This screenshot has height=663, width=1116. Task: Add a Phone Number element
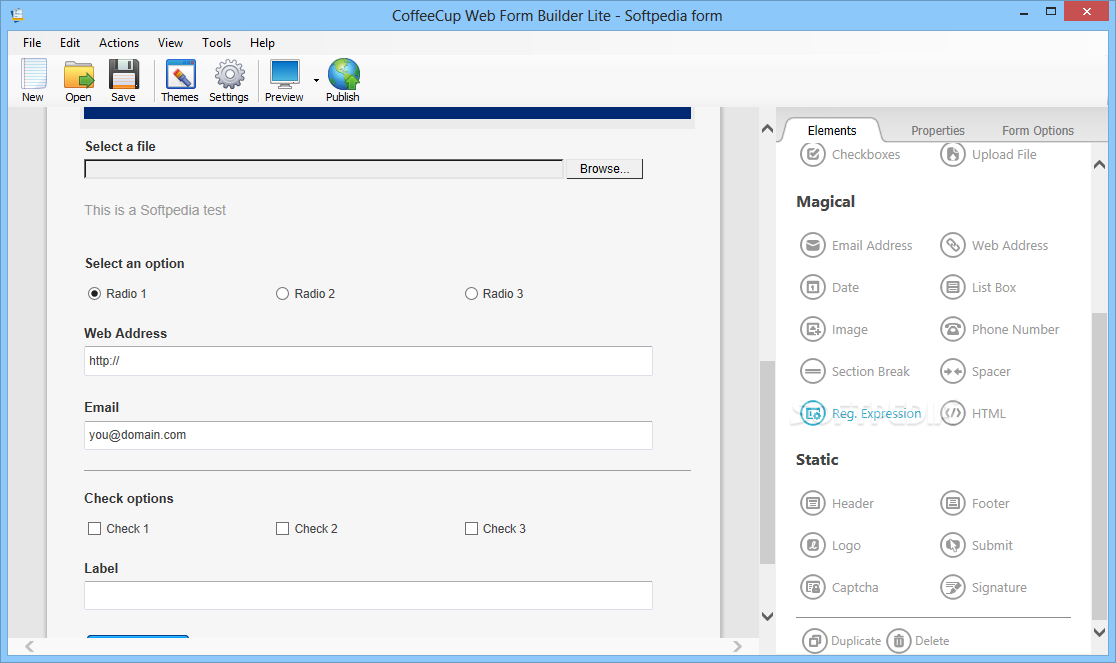[999, 329]
